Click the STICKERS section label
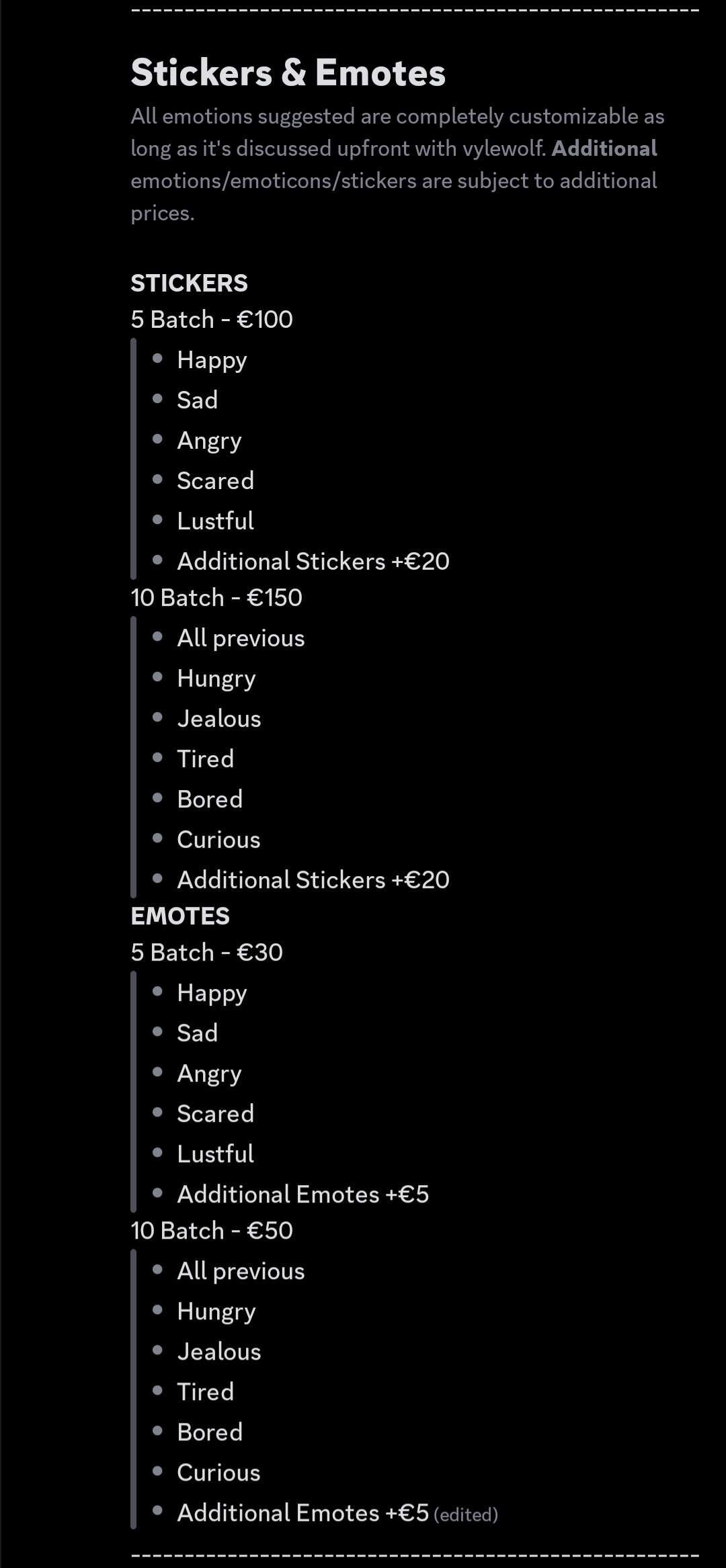Image resolution: width=726 pixels, height=1568 pixels. click(189, 284)
